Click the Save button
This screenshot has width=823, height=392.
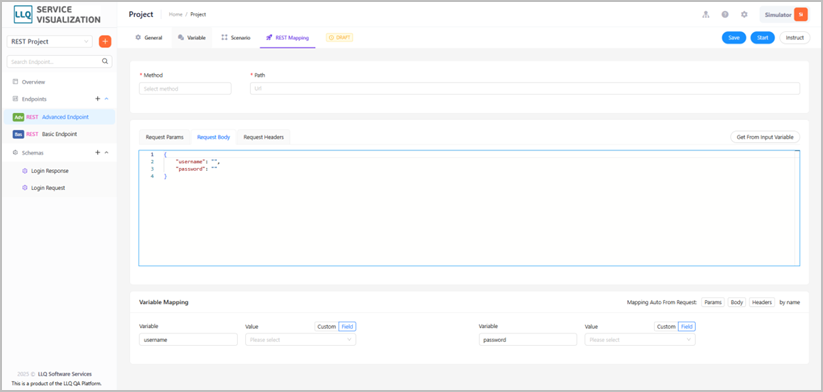click(734, 38)
